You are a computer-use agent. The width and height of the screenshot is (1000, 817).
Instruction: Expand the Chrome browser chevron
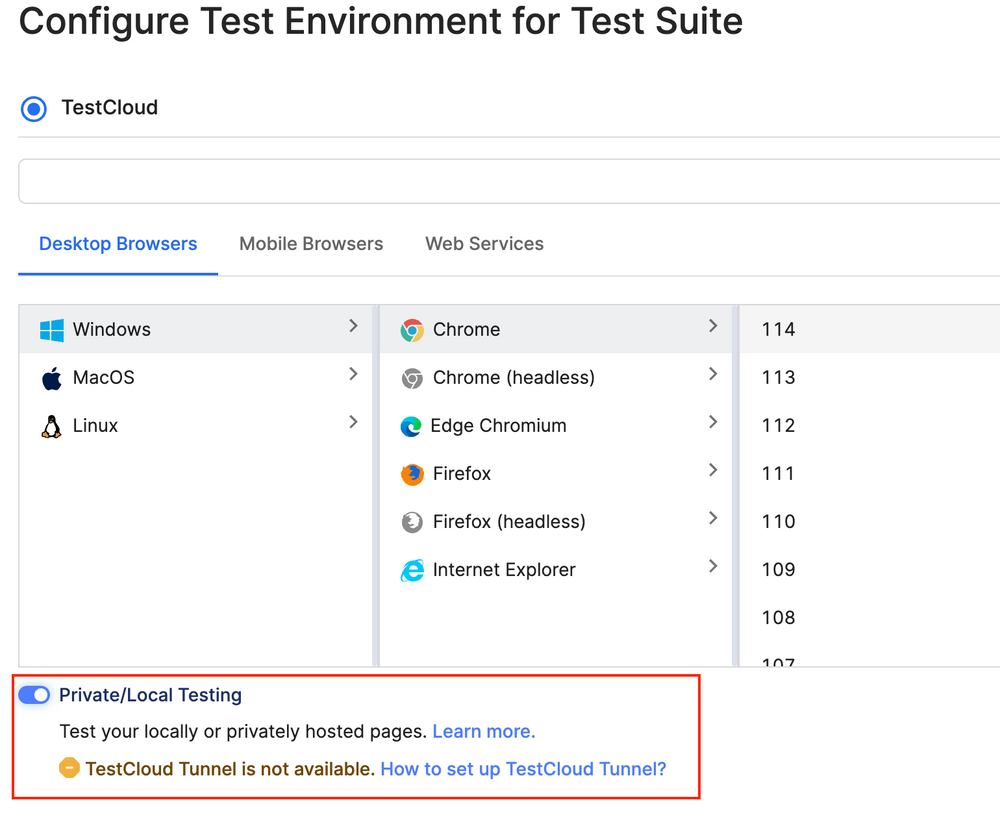(713, 325)
